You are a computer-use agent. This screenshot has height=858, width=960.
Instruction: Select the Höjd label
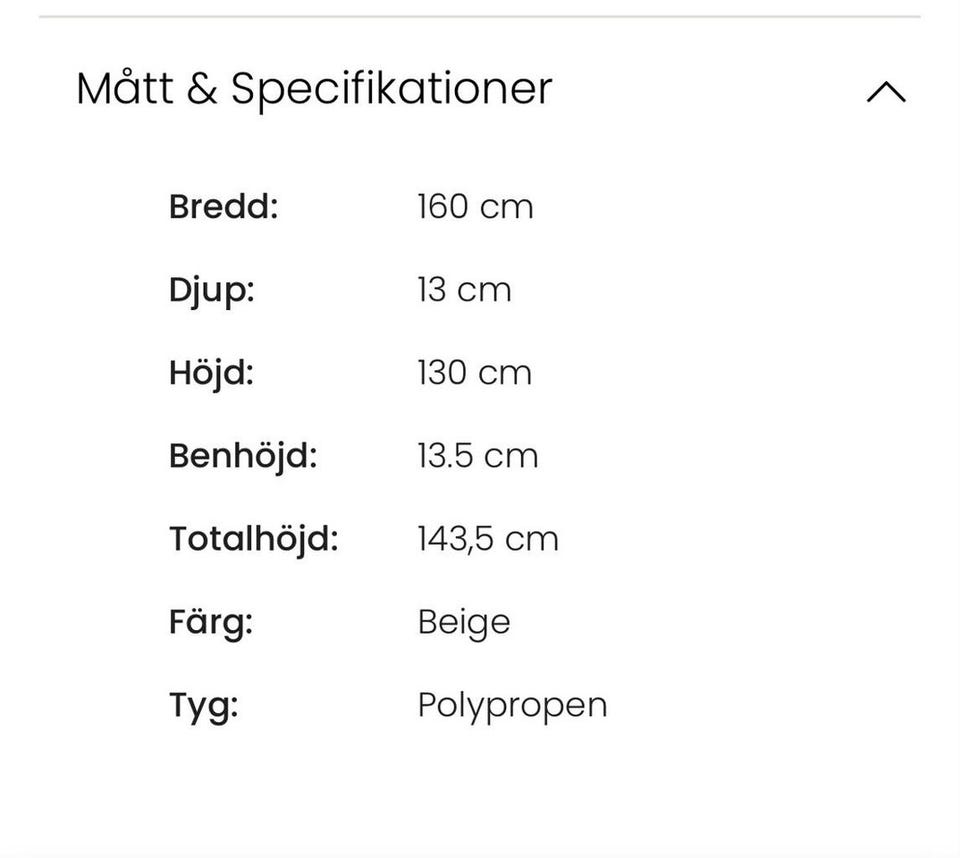coord(211,373)
